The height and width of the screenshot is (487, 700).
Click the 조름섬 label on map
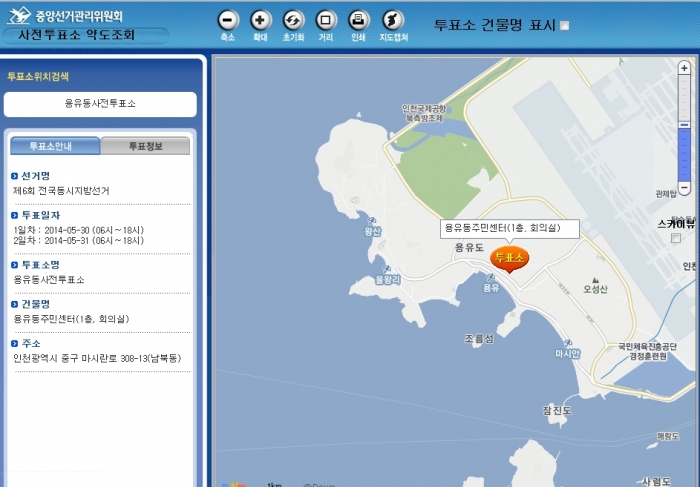pos(479,338)
